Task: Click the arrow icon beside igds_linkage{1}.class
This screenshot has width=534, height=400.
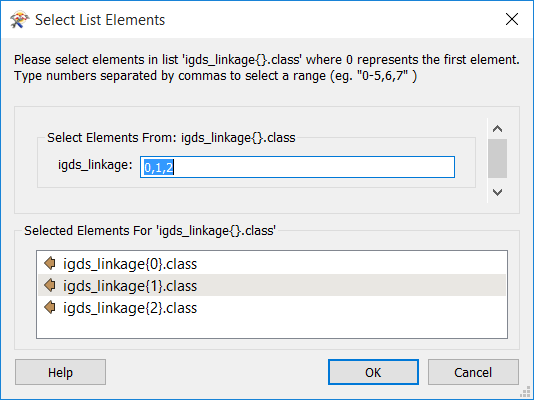Action: 50,285
